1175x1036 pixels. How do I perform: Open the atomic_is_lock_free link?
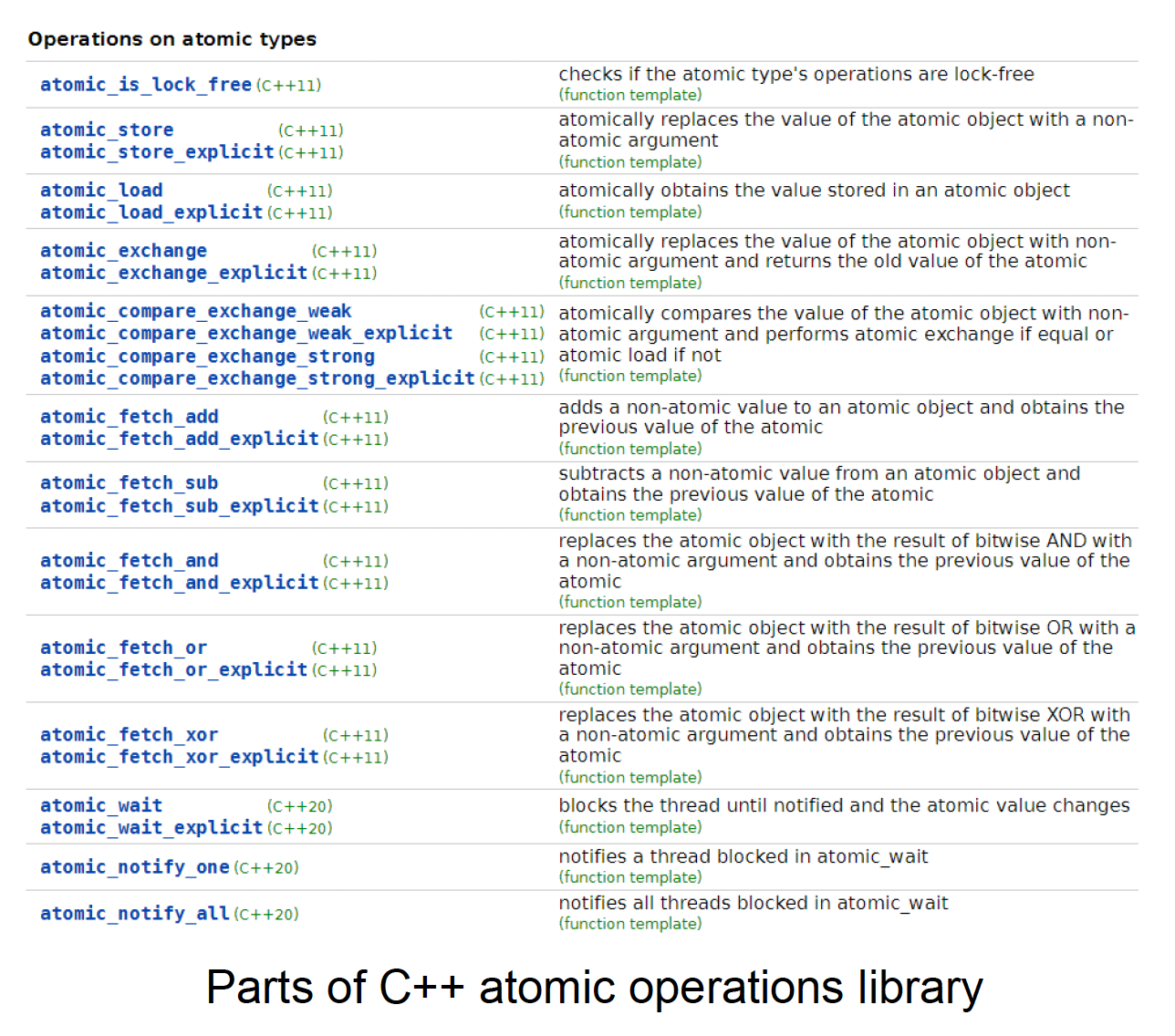pyautogui.click(x=145, y=85)
